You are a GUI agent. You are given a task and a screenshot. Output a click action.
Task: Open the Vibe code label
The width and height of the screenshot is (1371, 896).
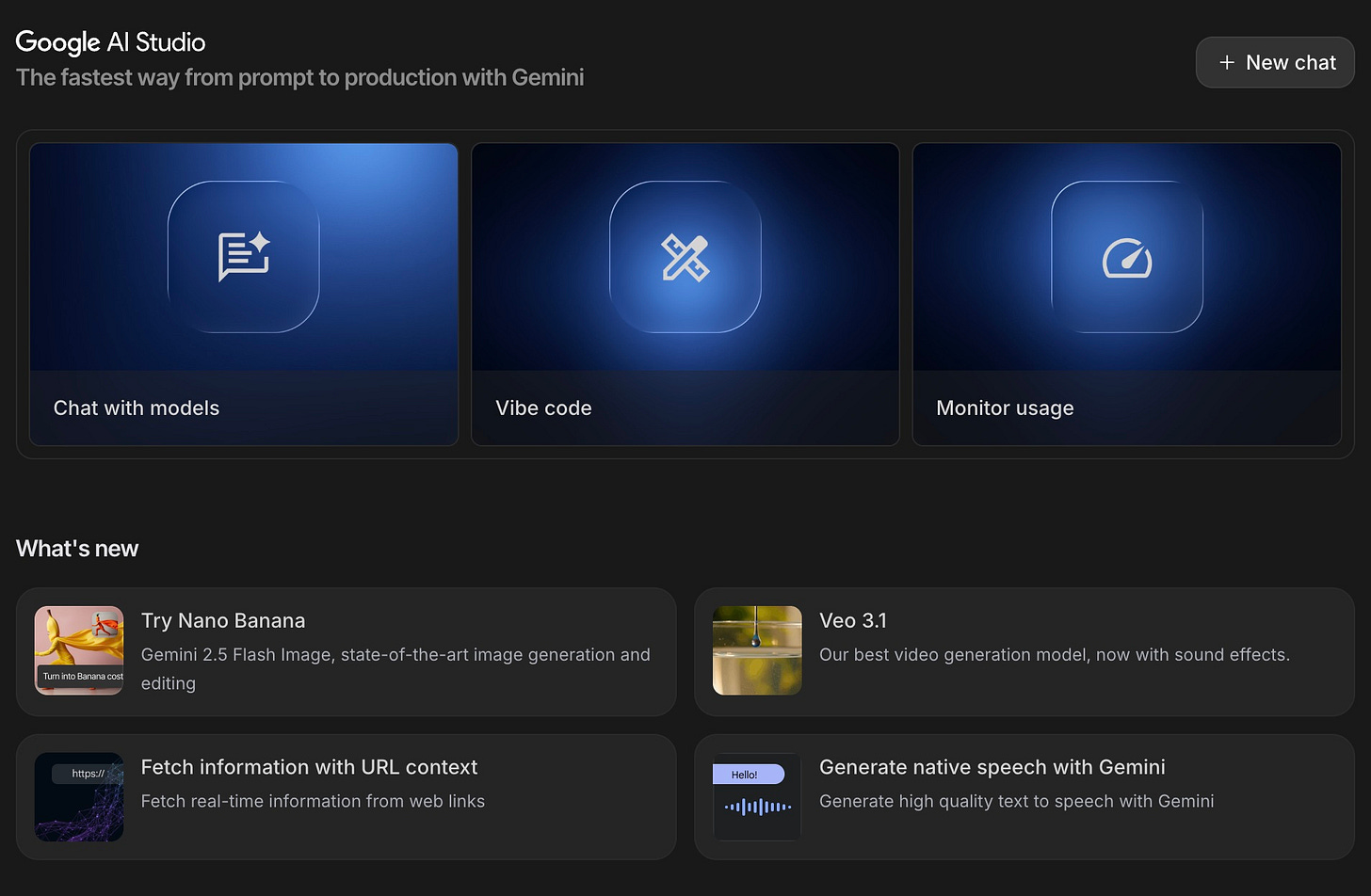[543, 408]
